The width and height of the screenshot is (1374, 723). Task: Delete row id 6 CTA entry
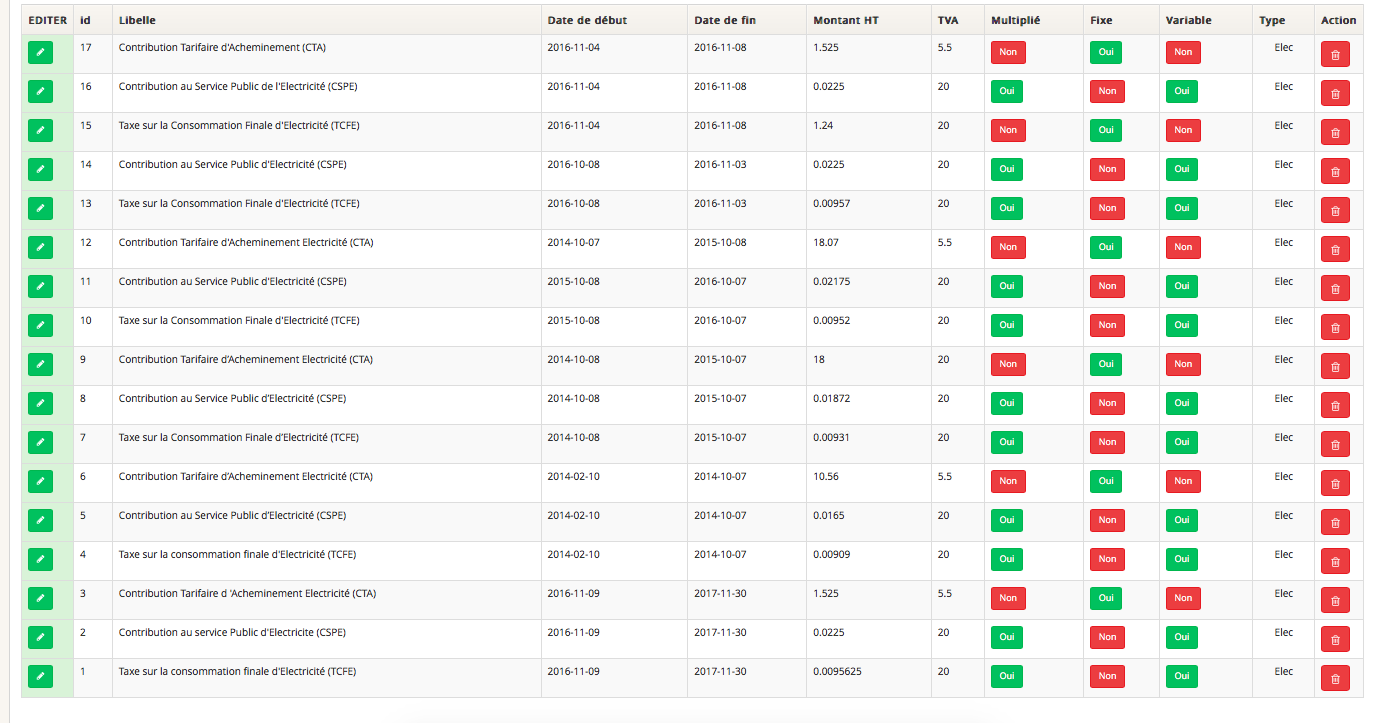(1335, 484)
